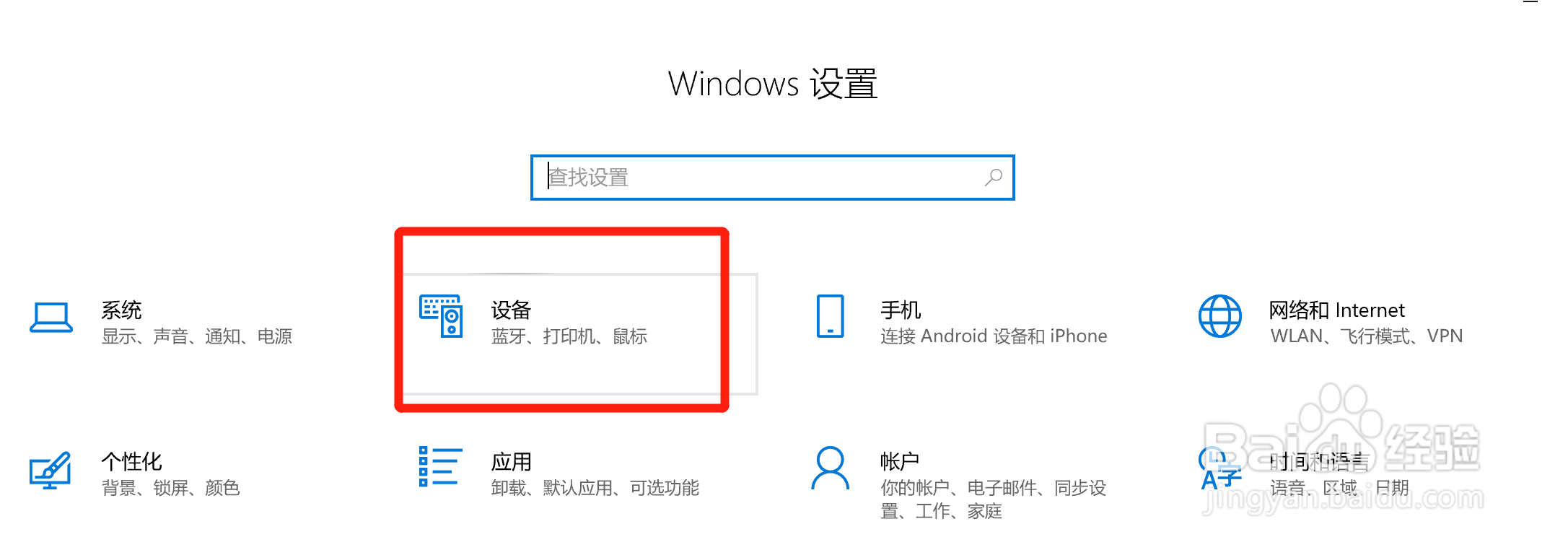Select the 帐户 person icon
This screenshot has width=1568, height=550.
click(x=830, y=468)
